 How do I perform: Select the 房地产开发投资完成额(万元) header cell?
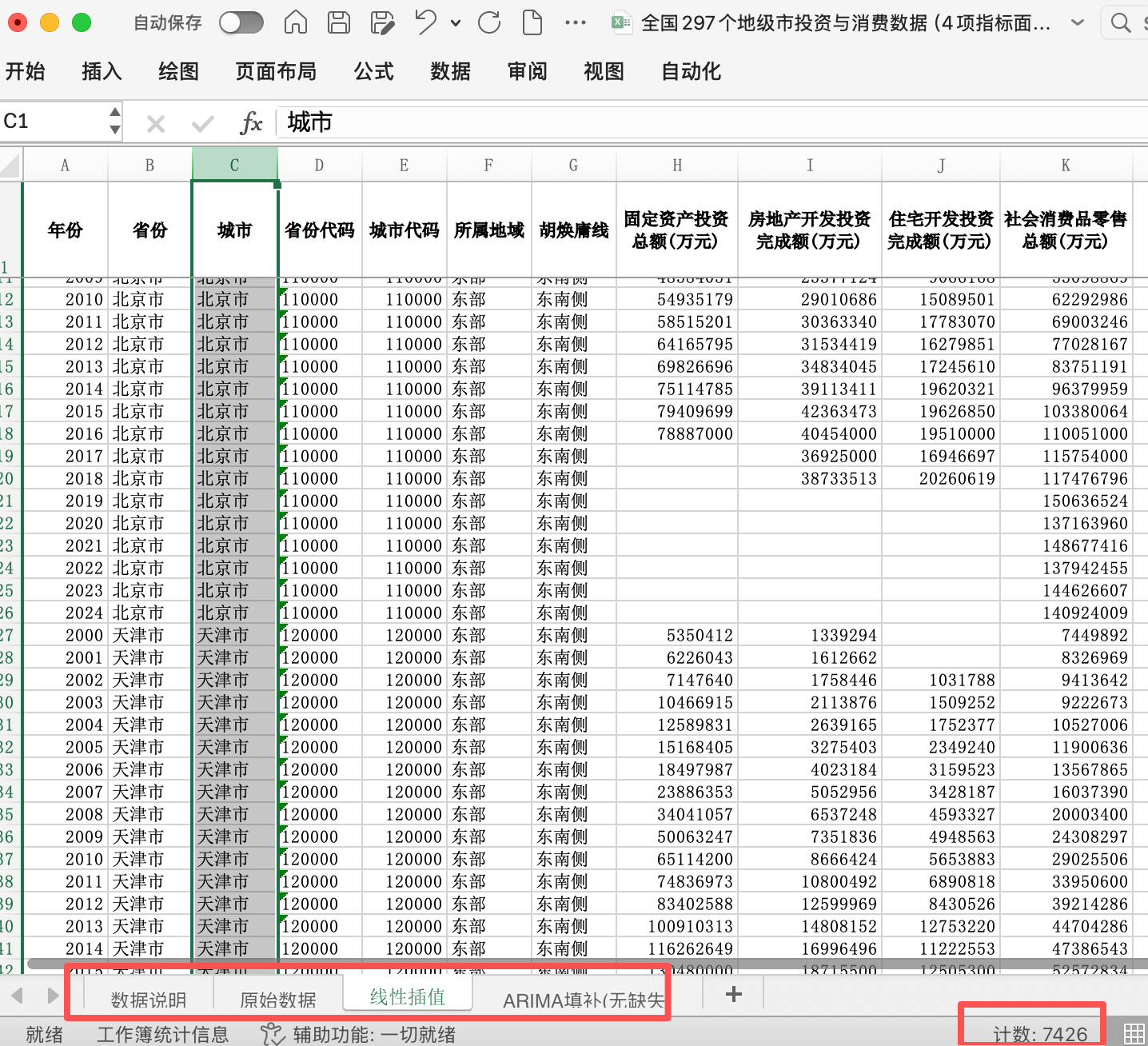click(x=809, y=230)
